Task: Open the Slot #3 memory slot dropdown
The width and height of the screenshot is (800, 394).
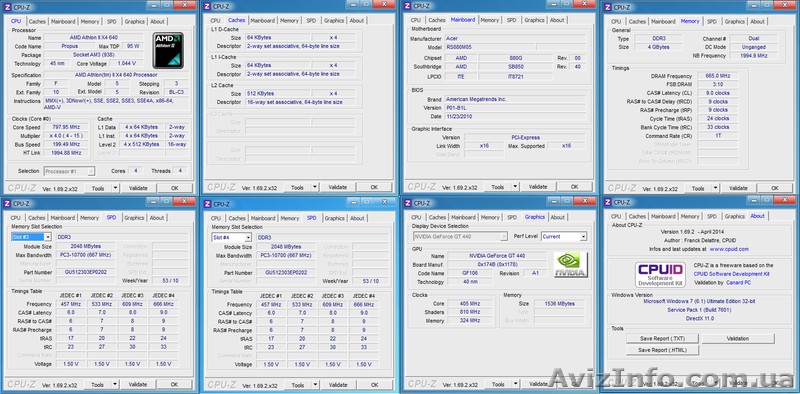Action: point(47,237)
